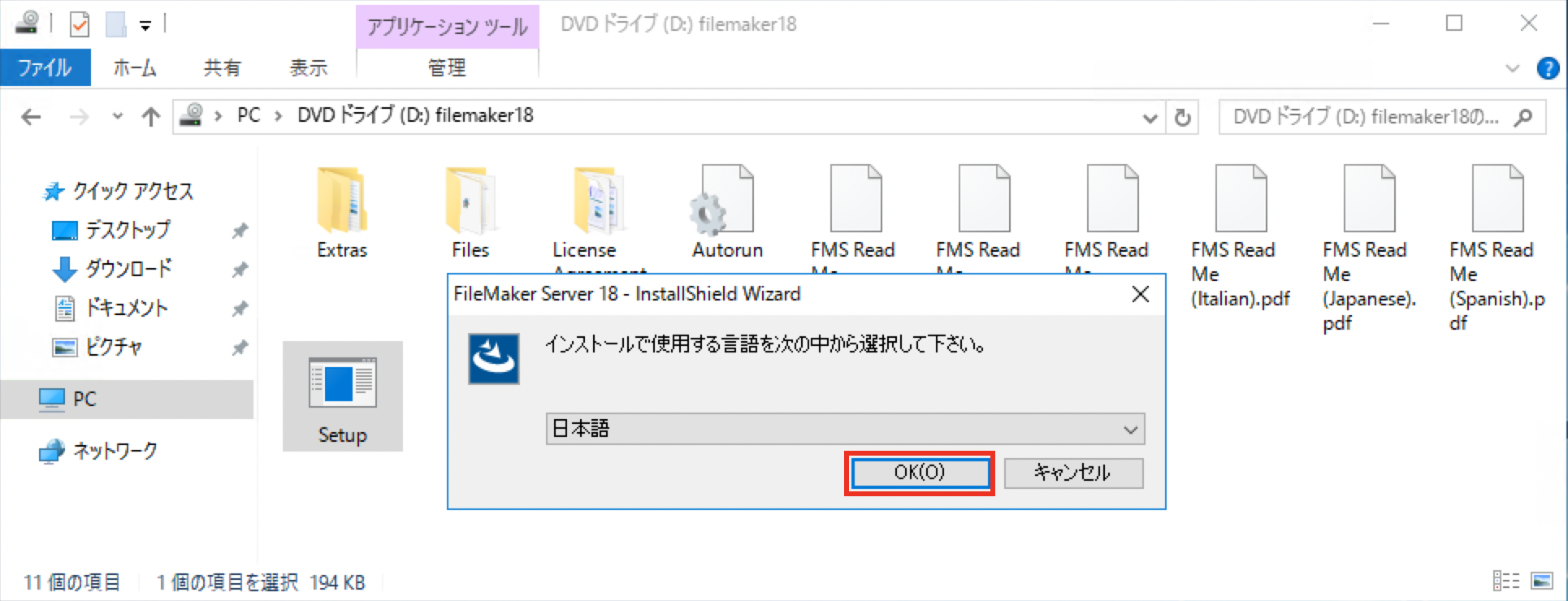Refresh the current folder view
1568x601 pixels.
[1182, 117]
